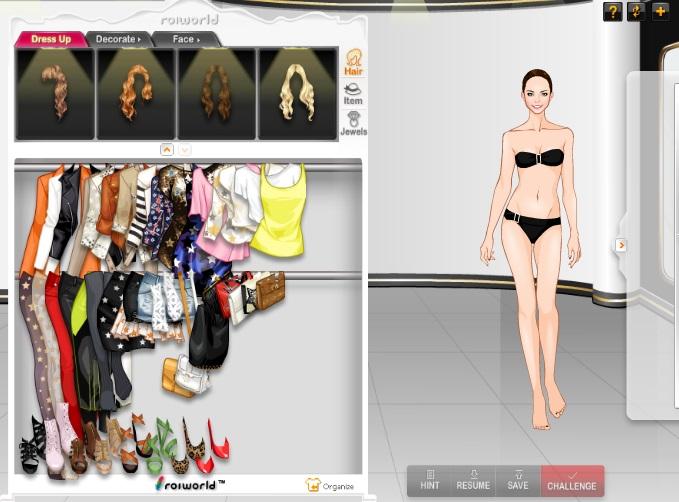Expand the side panel arrow beside model
The width and height of the screenshot is (679, 502).
(621, 245)
